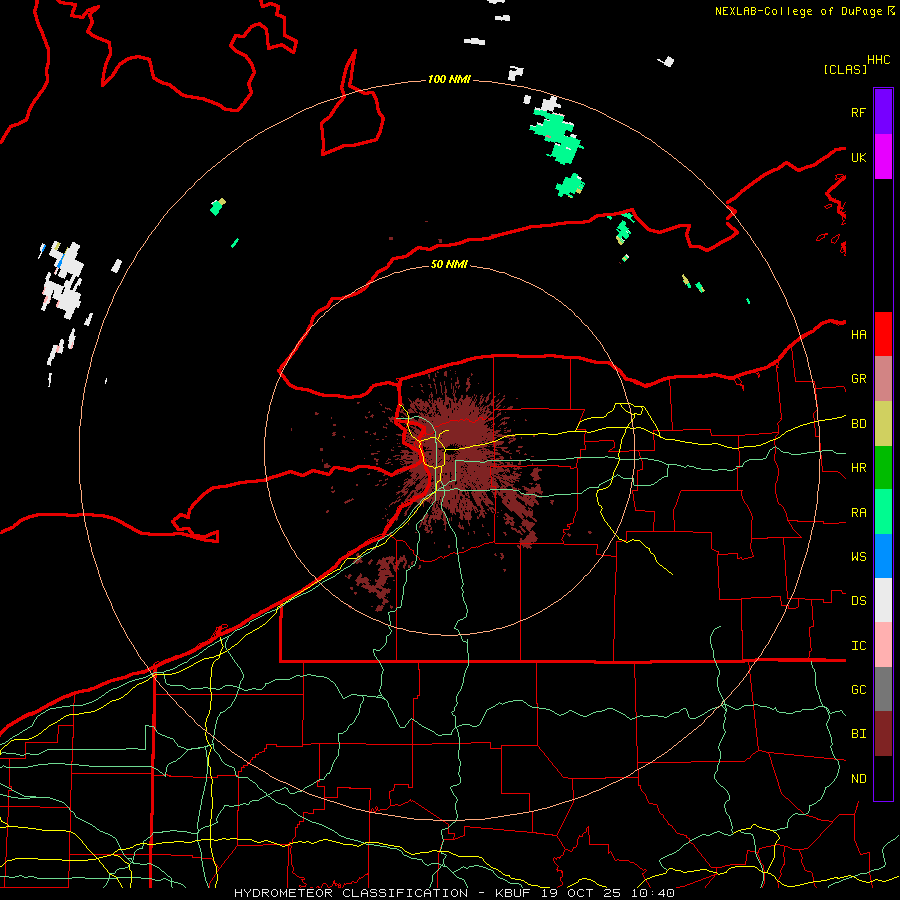Click the BD yellow legend swatch
Image resolution: width=900 pixels, height=900 pixels.
883,424
